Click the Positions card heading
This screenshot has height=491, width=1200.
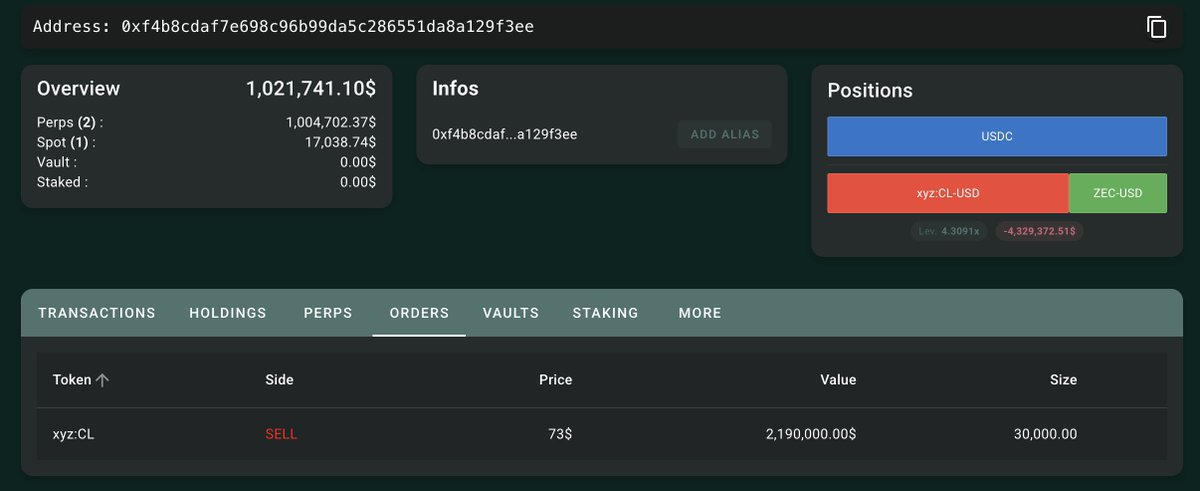pyautogui.click(x=870, y=91)
